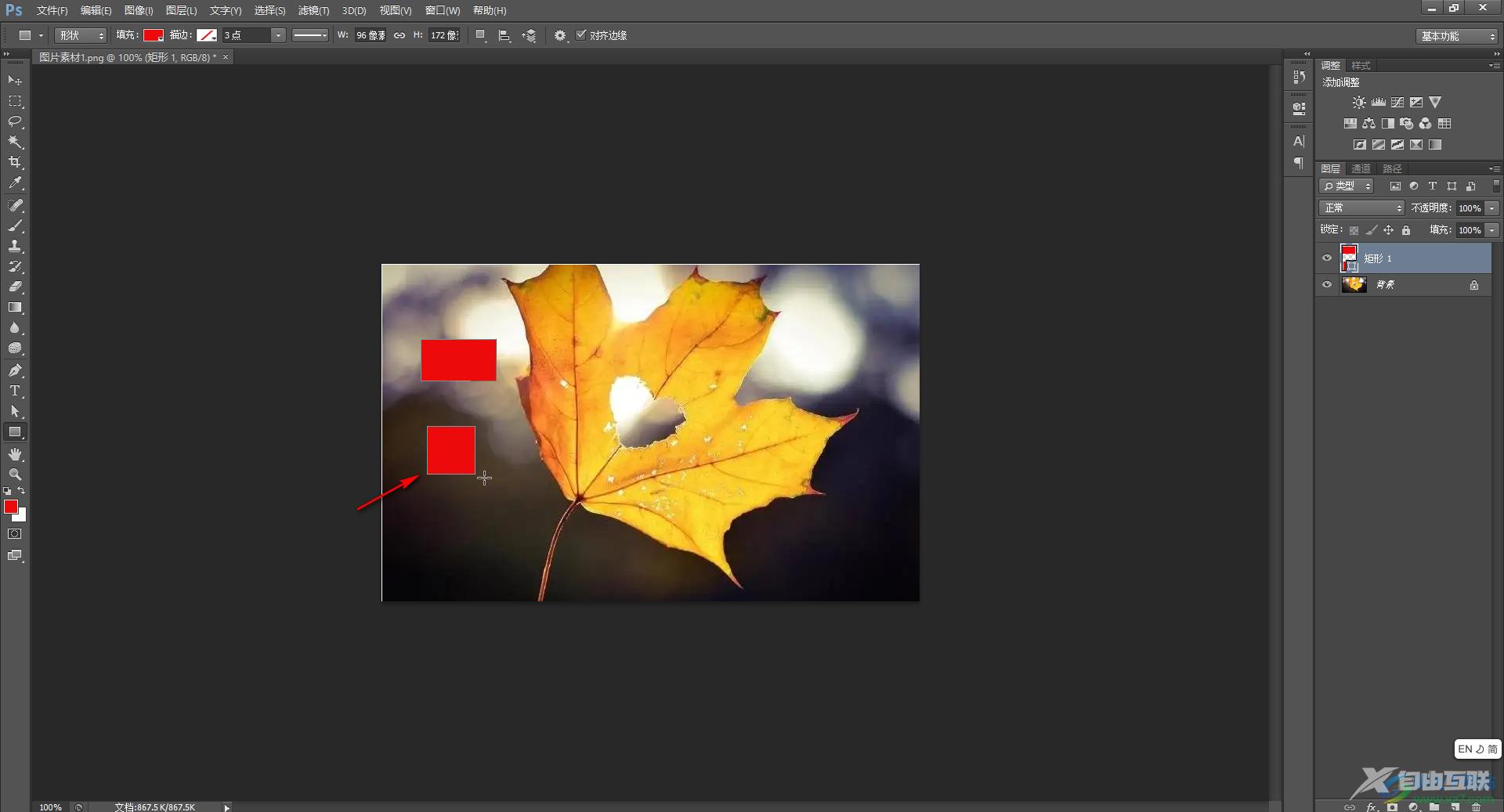This screenshot has height=812, width=1504.
Task: Toggle lock image pixels
Action: [x=1371, y=230]
